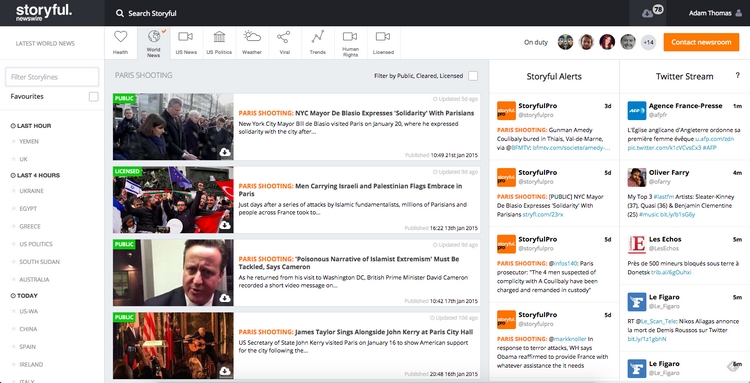Click the first on-duty avatar
750x383 pixels.
pos(565,42)
